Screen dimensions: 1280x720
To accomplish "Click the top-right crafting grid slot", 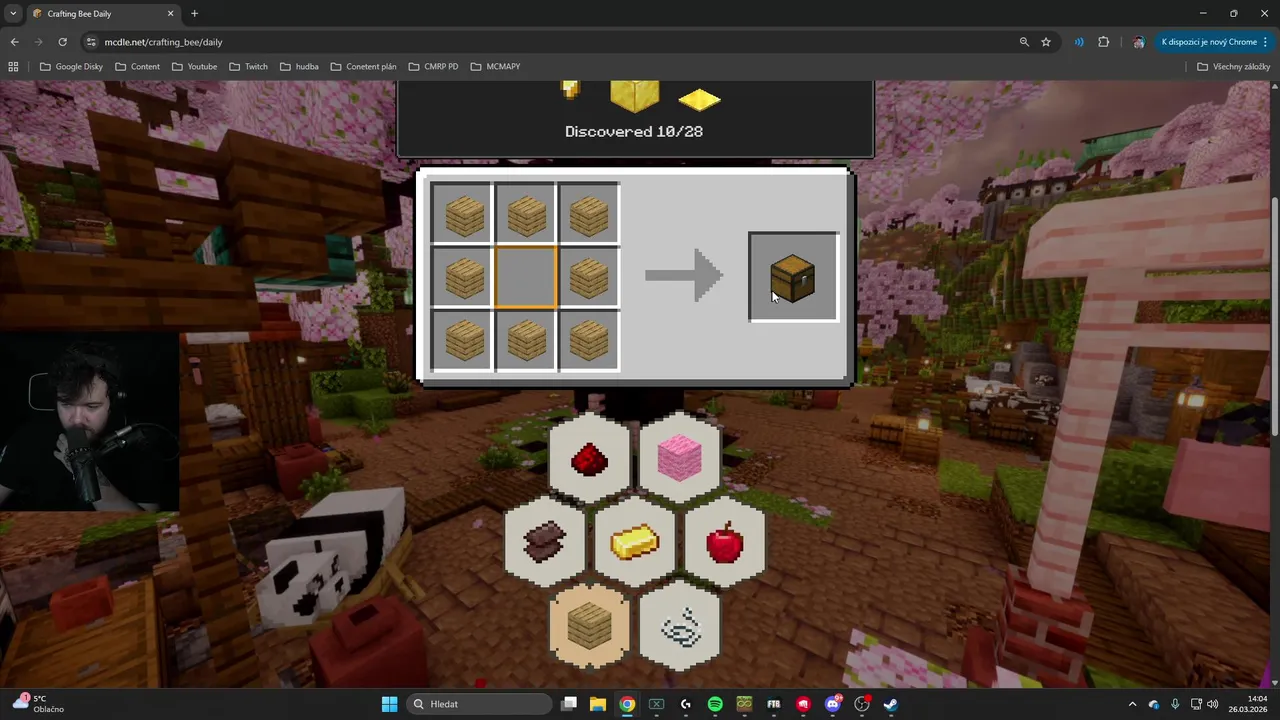I will [589, 214].
